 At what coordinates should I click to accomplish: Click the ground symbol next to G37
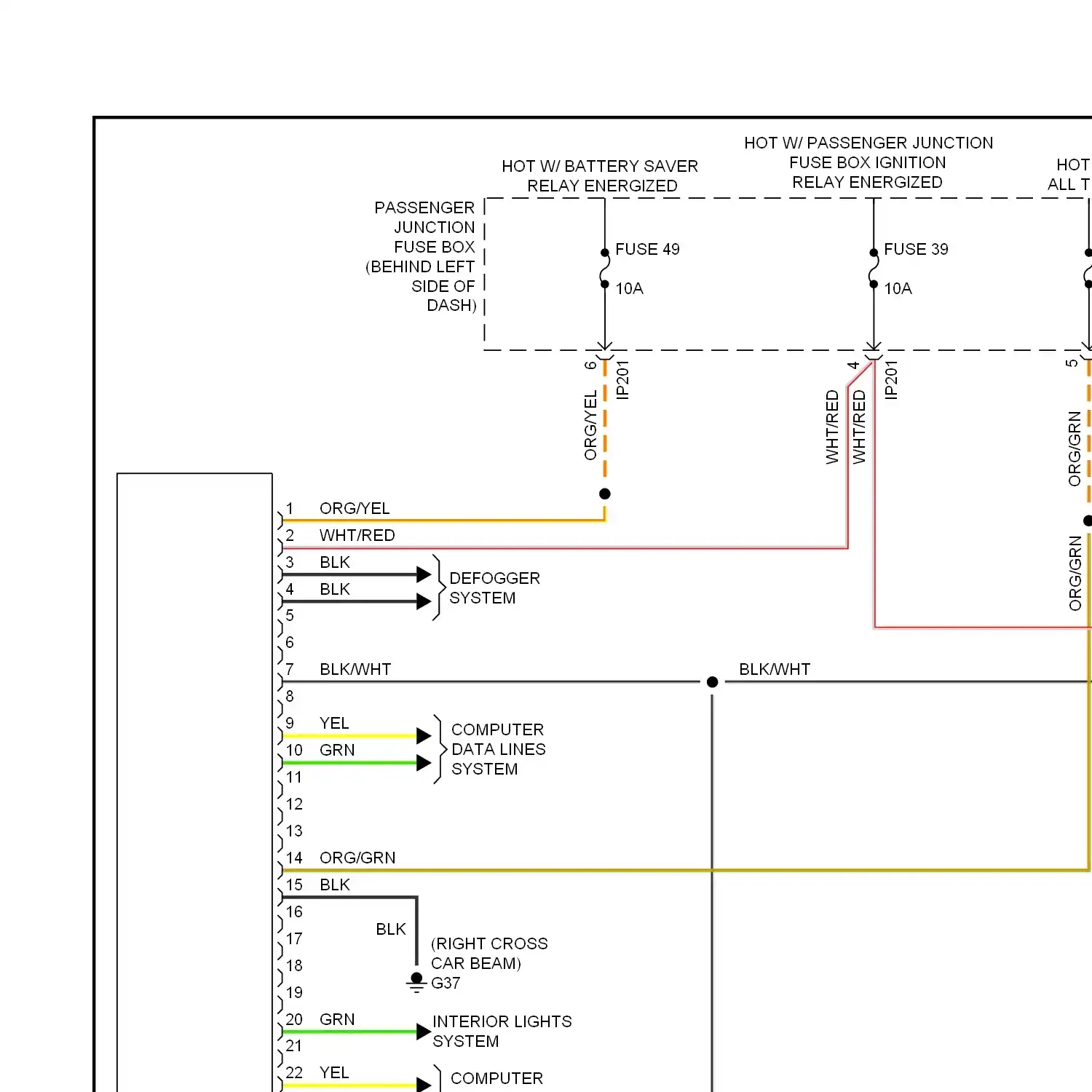(416, 983)
